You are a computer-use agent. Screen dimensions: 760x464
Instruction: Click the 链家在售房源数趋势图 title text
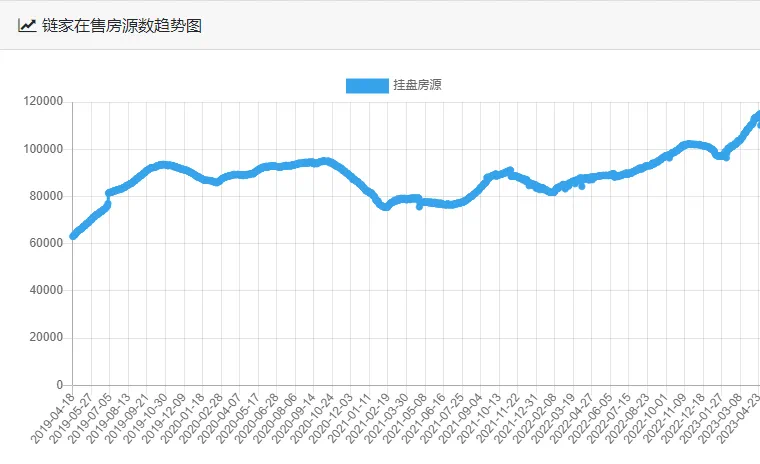tap(122, 26)
